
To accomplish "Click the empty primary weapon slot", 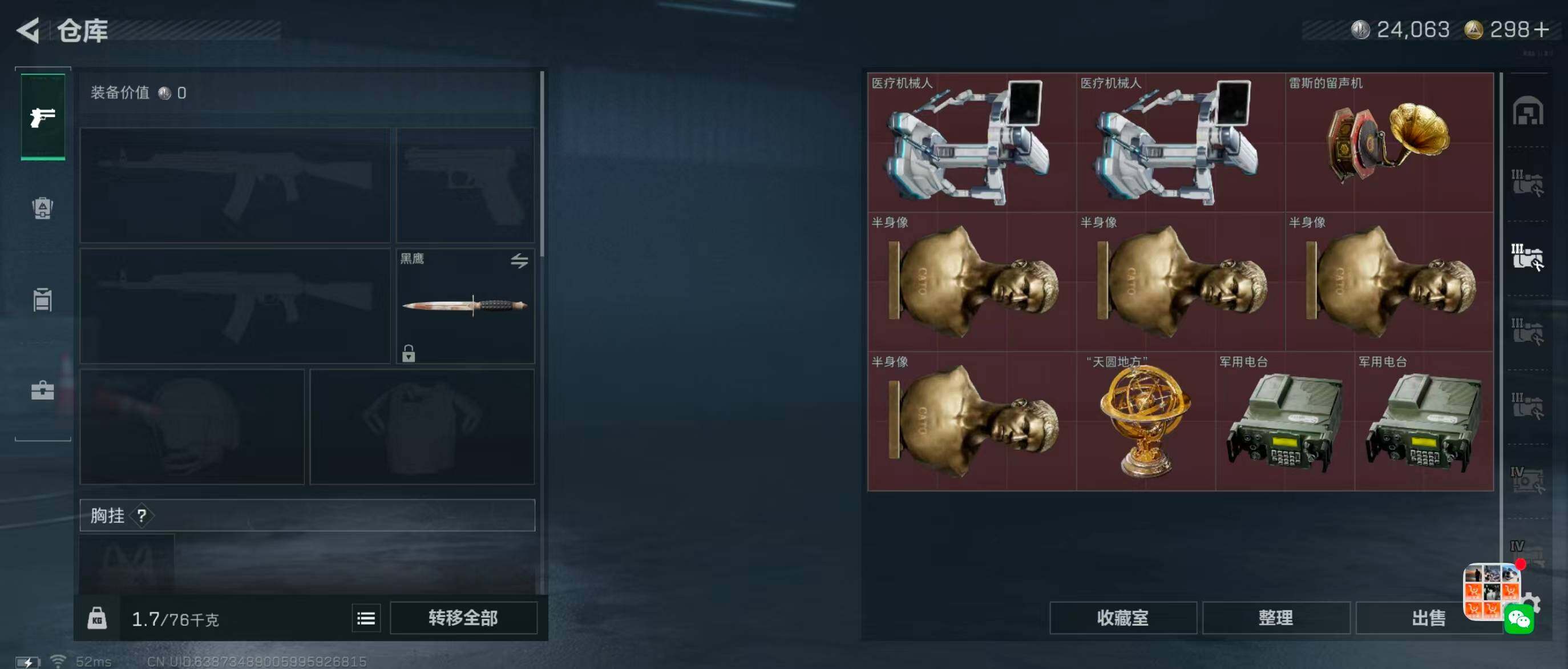I will point(235,185).
